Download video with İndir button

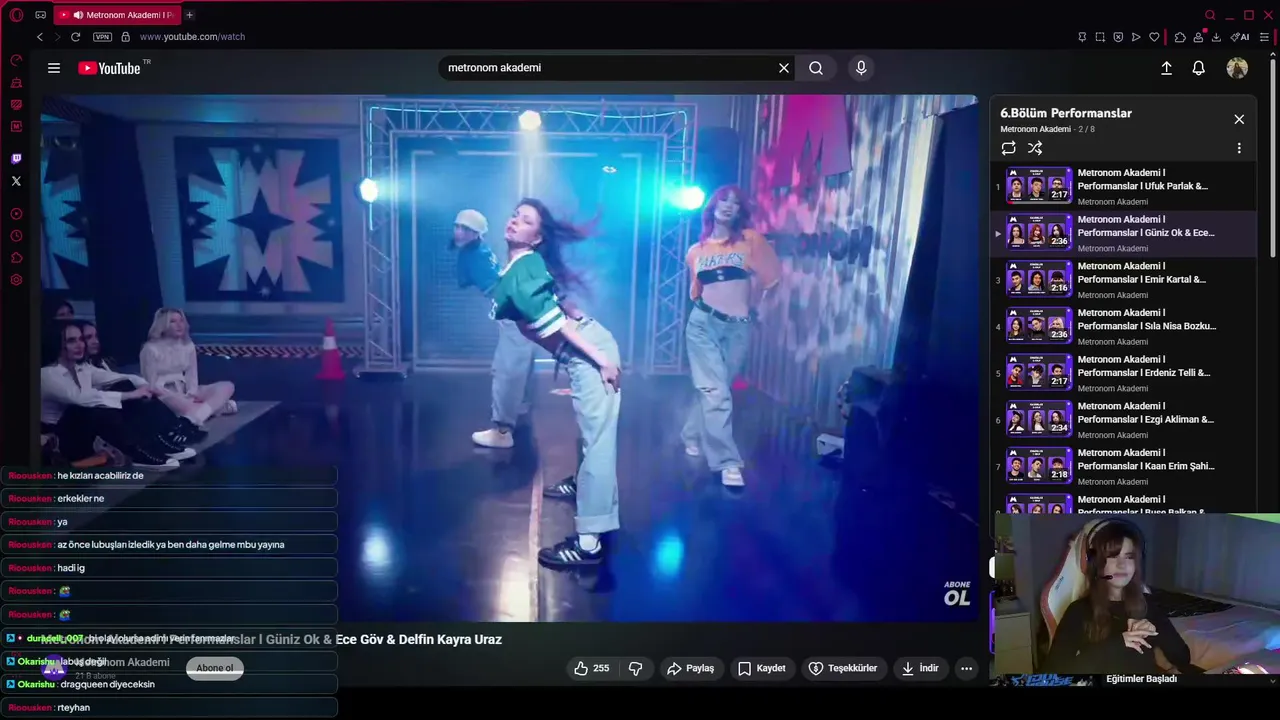coord(920,668)
